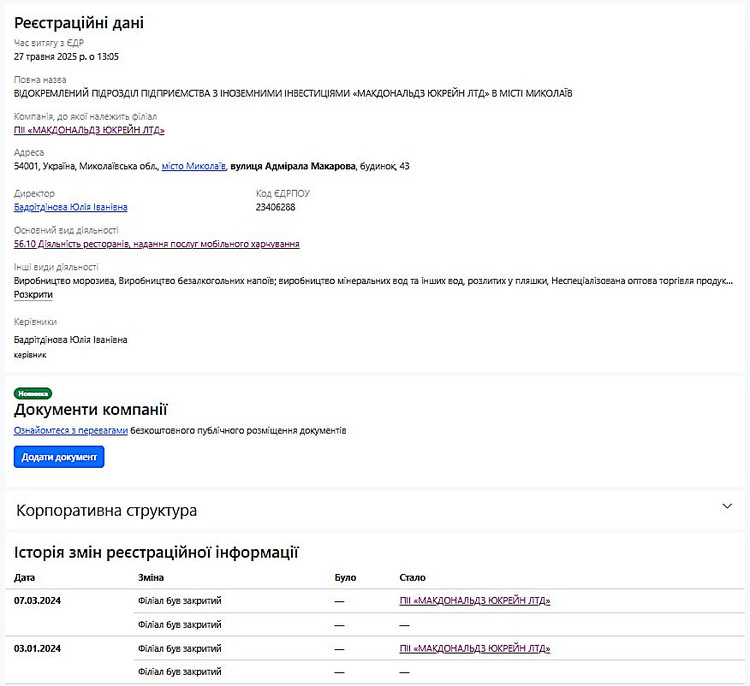Expand other activities with Розкрити
750x686 pixels.
(34, 295)
